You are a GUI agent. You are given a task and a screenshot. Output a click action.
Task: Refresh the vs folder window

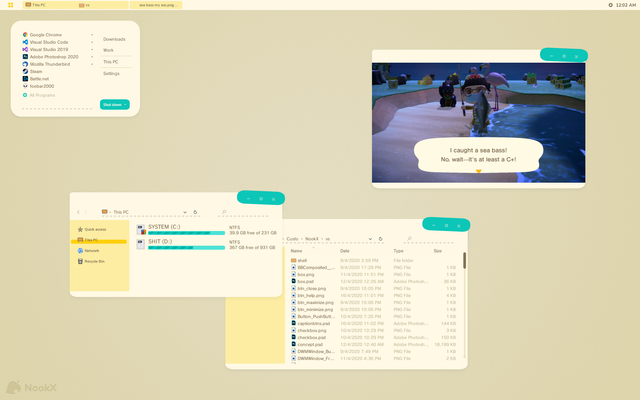pyautogui.click(x=380, y=239)
